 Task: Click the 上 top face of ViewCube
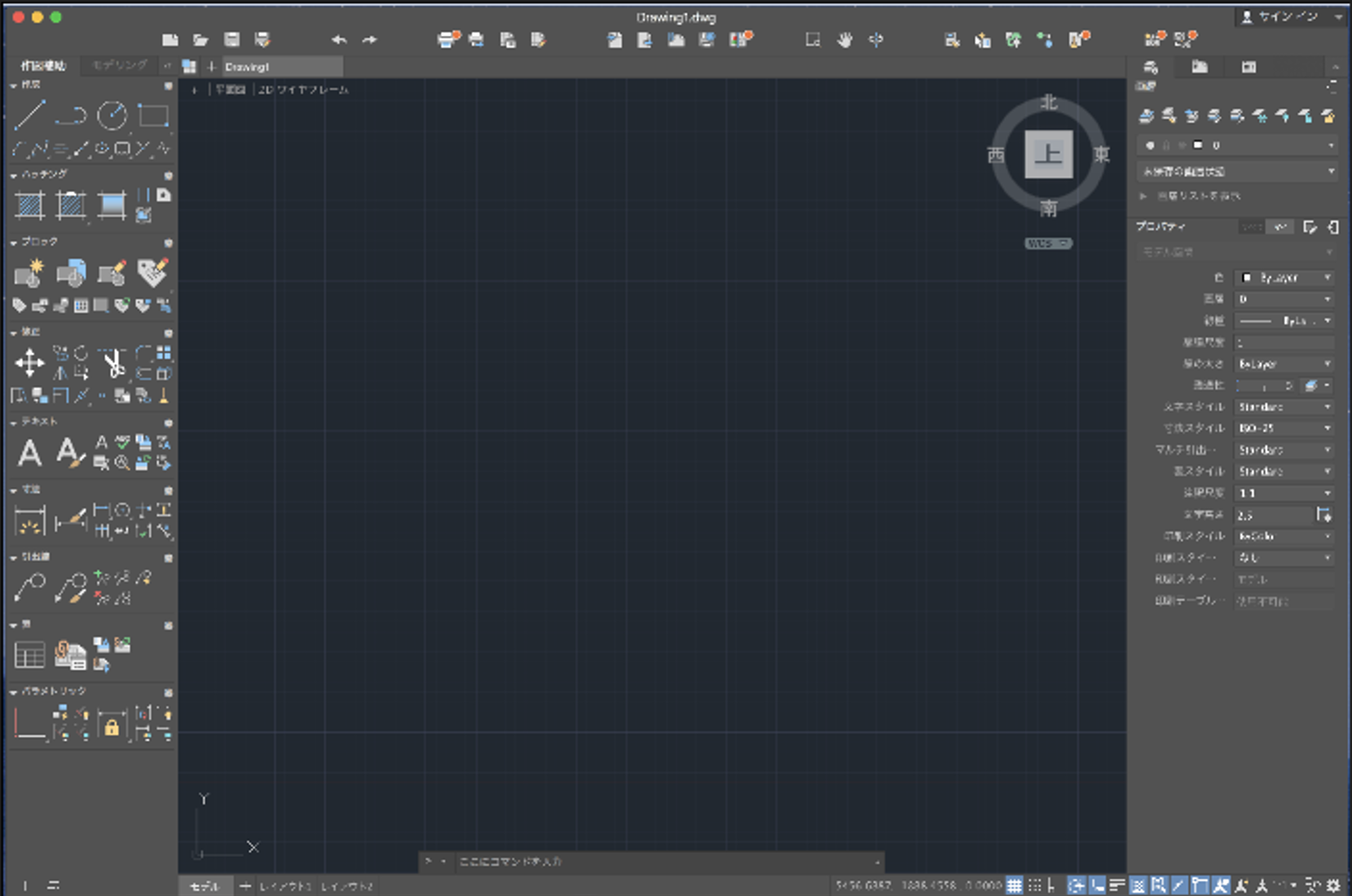(x=1048, y=154)
